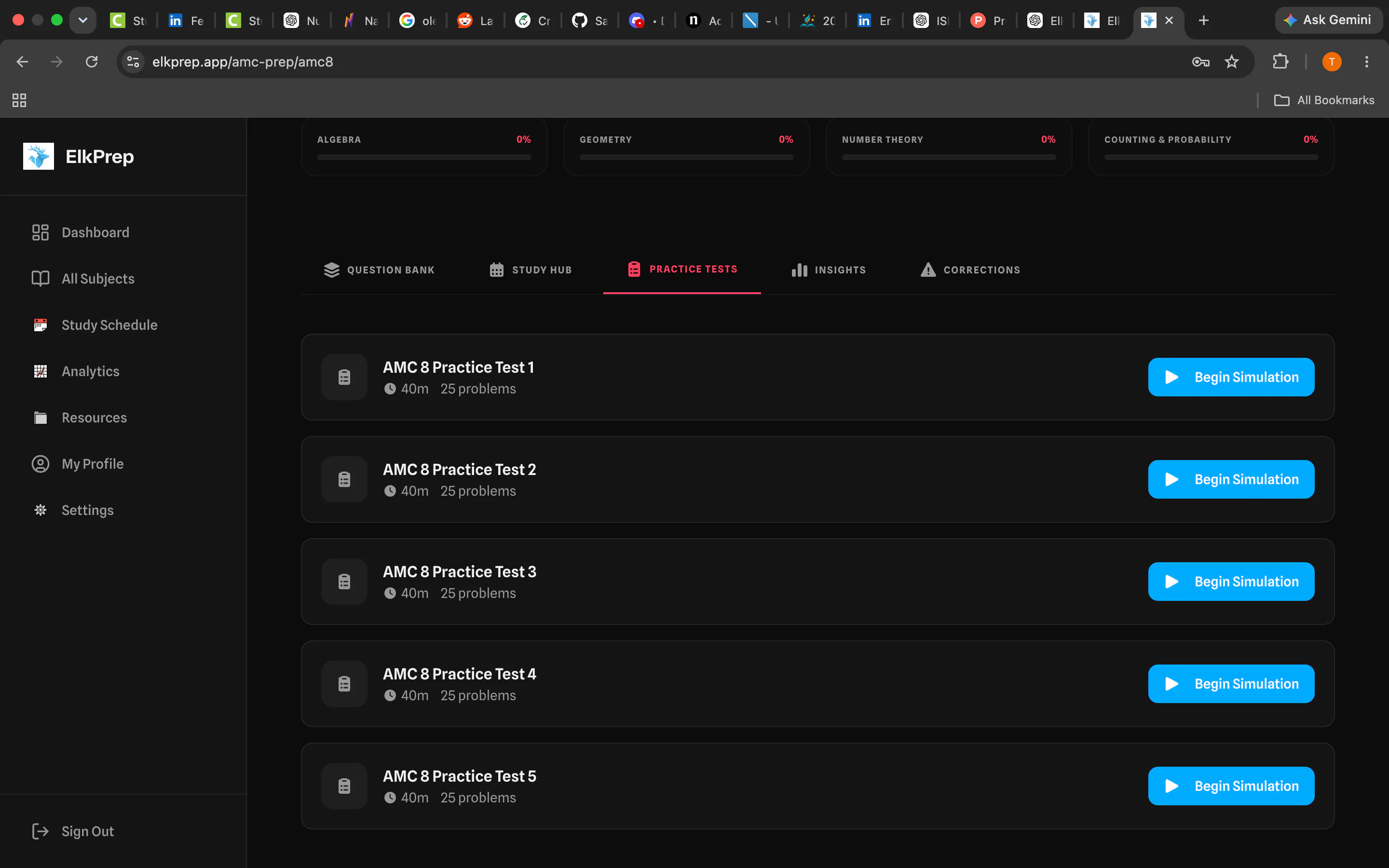Open the Chrome three-dot menu
Screen dimensions: 1389x868
coord(1367,61)
